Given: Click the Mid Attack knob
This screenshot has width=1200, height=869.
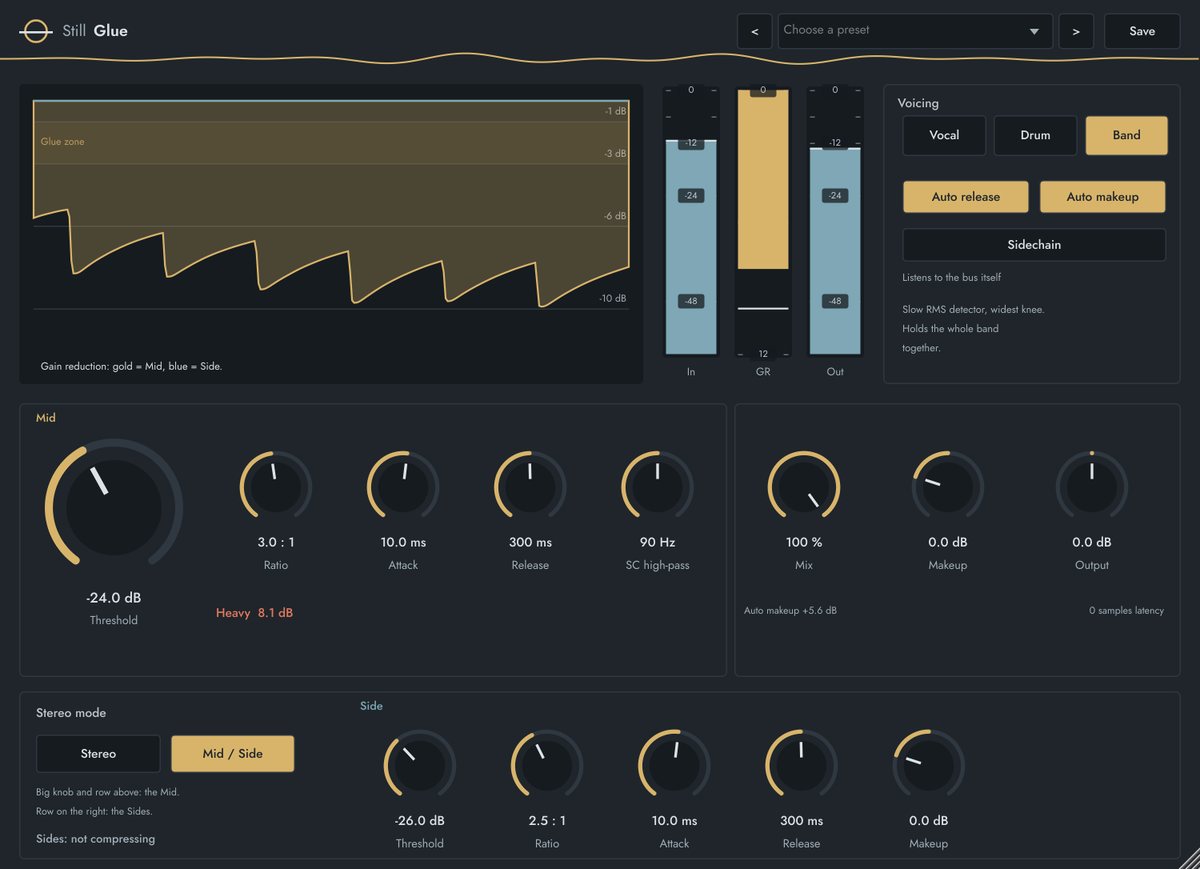Looking at the screenshot, I should (x=403, y=487).
